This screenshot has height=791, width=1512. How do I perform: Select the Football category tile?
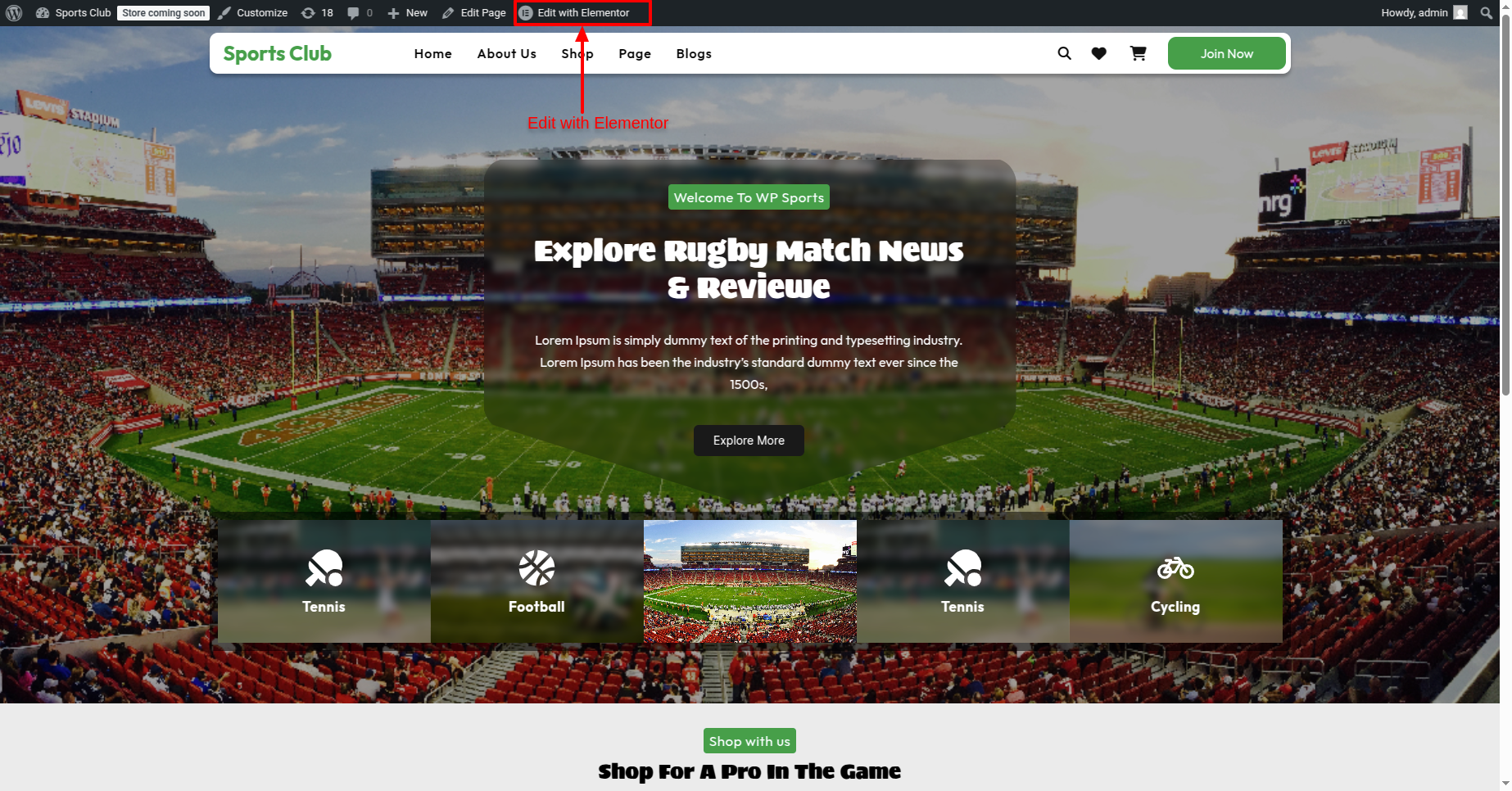(536, 581)
